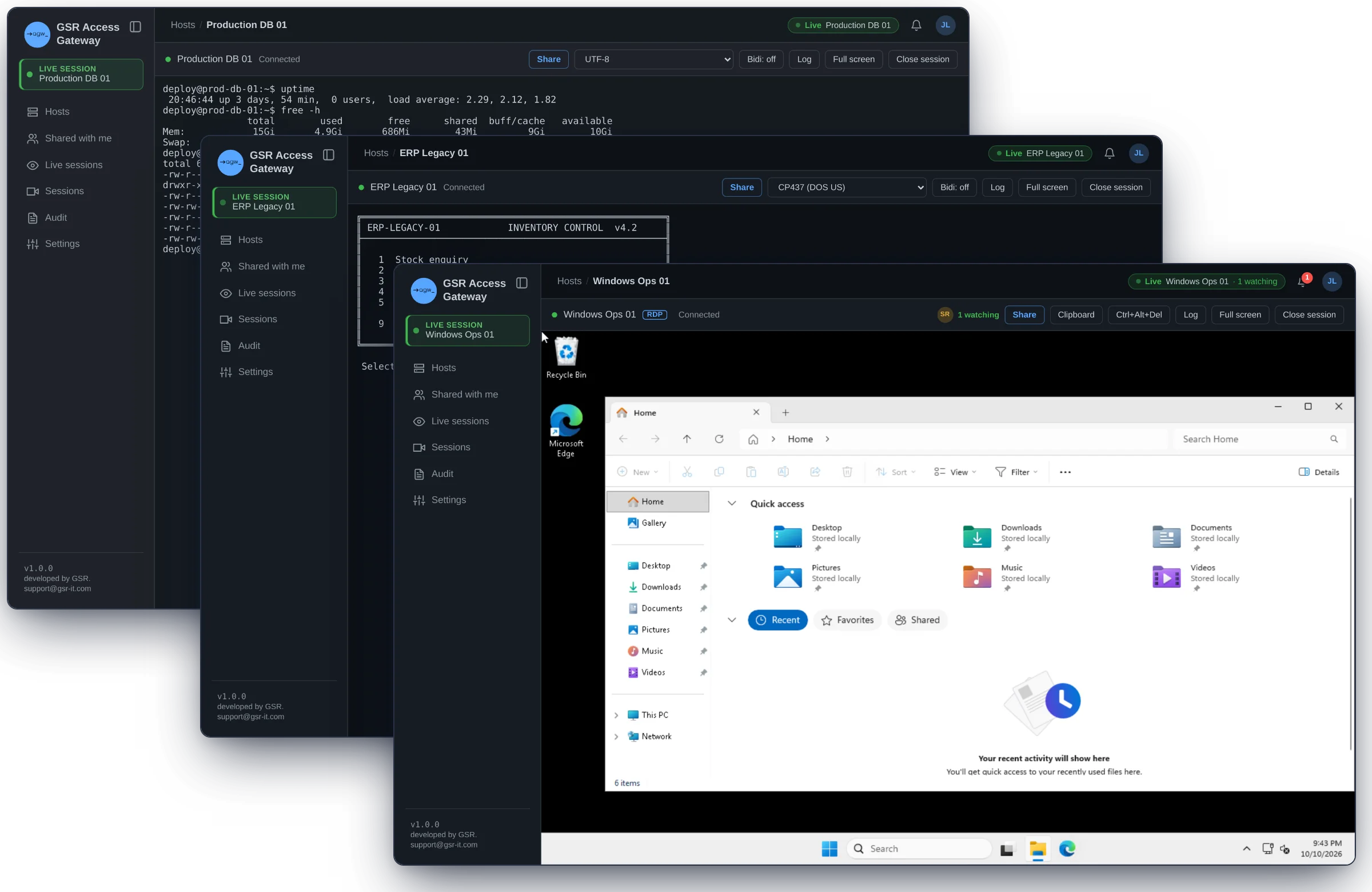Expand Network tree node
The width and height of the screenshot is (1372, 892).
click(616, 737)
